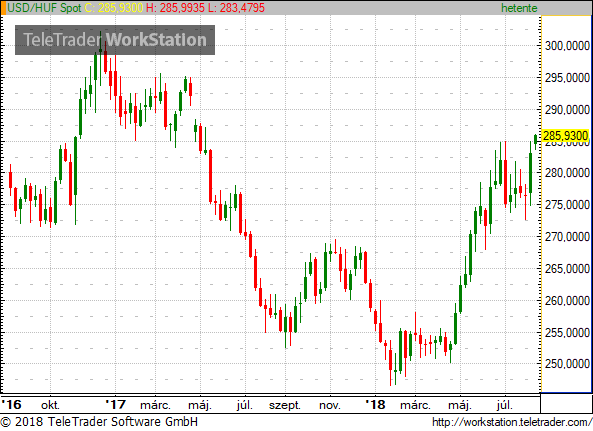
Task: Click the latest green candlestick at the right edge
Action: coord(536,142)
